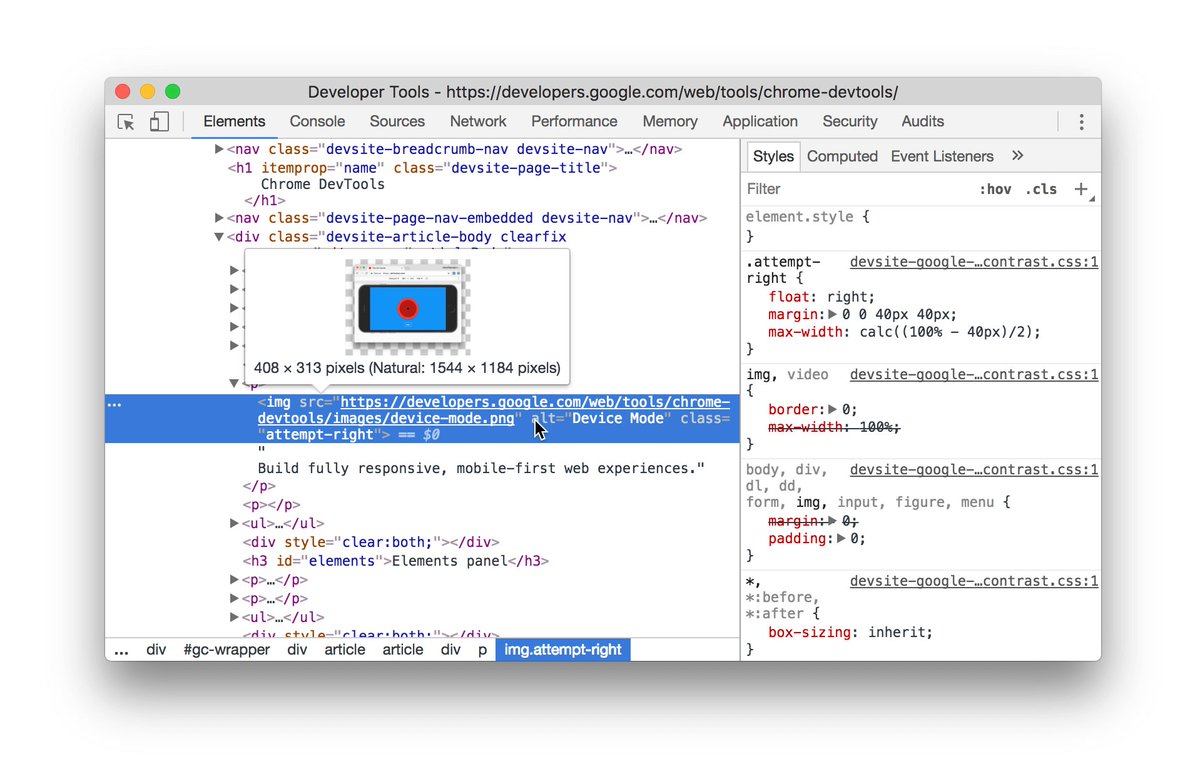Select the first article breadcrumb item
Viewport: 1200px width, 771px height.
click(x=344, y=650)
